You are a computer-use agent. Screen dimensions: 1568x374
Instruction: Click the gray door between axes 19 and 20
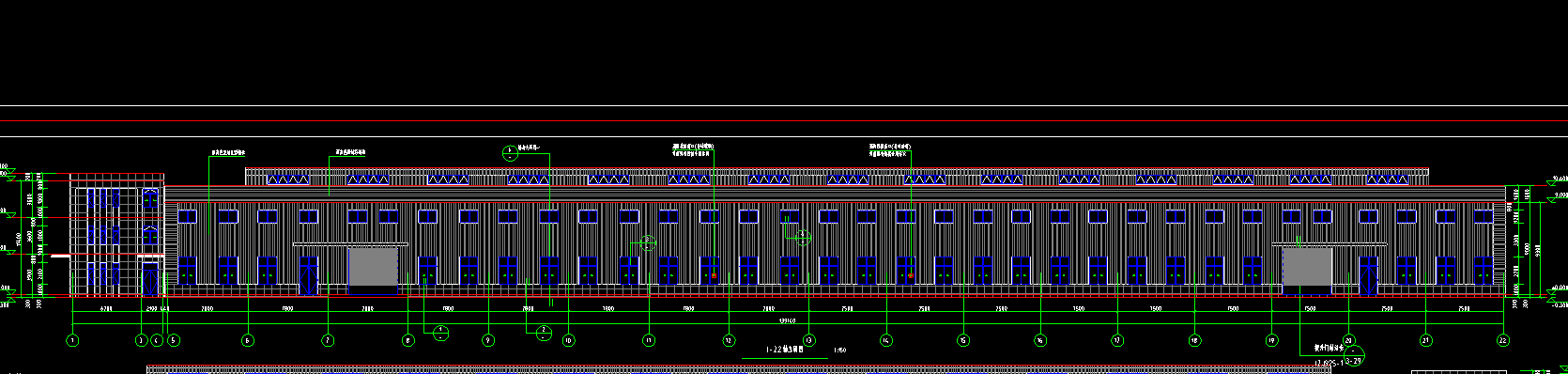1307,266
